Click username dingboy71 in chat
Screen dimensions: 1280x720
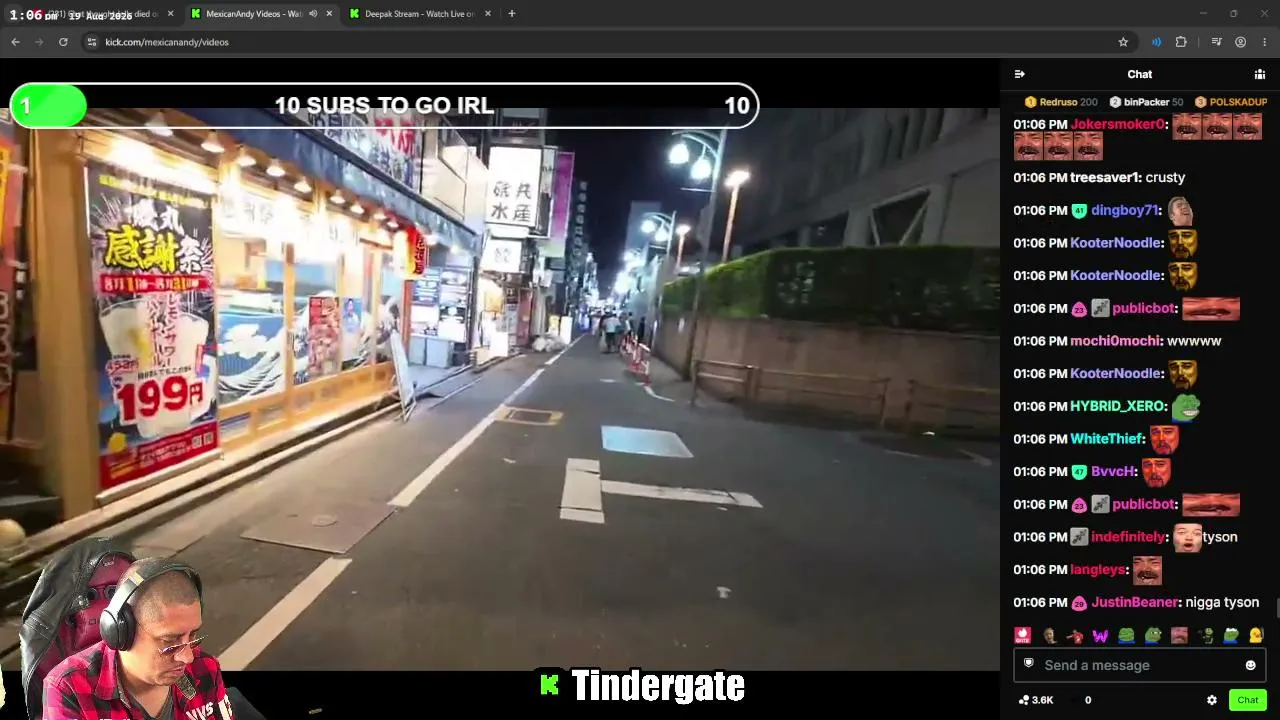click(1125, 210)
